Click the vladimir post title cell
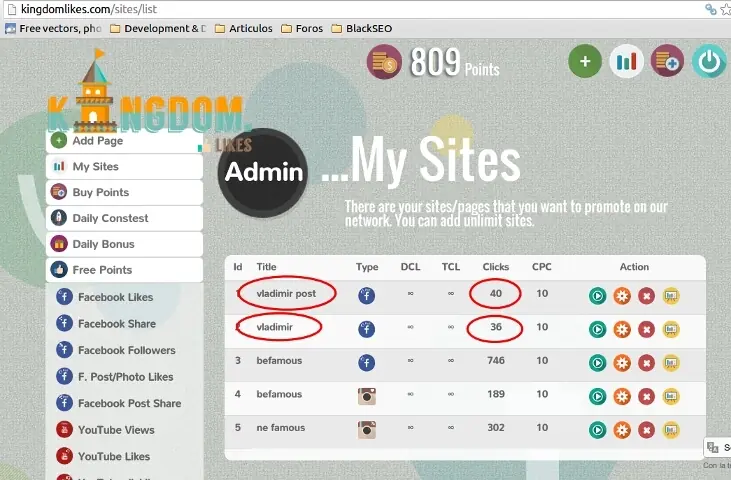 coord(286,294)
